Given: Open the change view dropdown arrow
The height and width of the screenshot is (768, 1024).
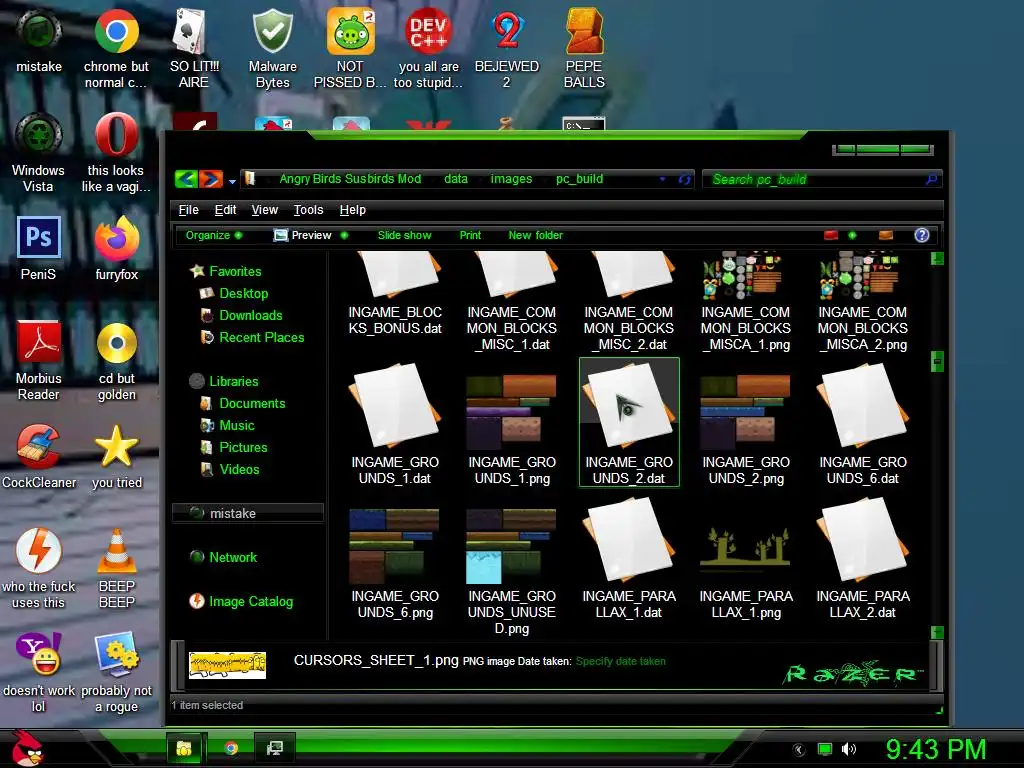Looking at the screenshot, I should (x=852, y=235).
